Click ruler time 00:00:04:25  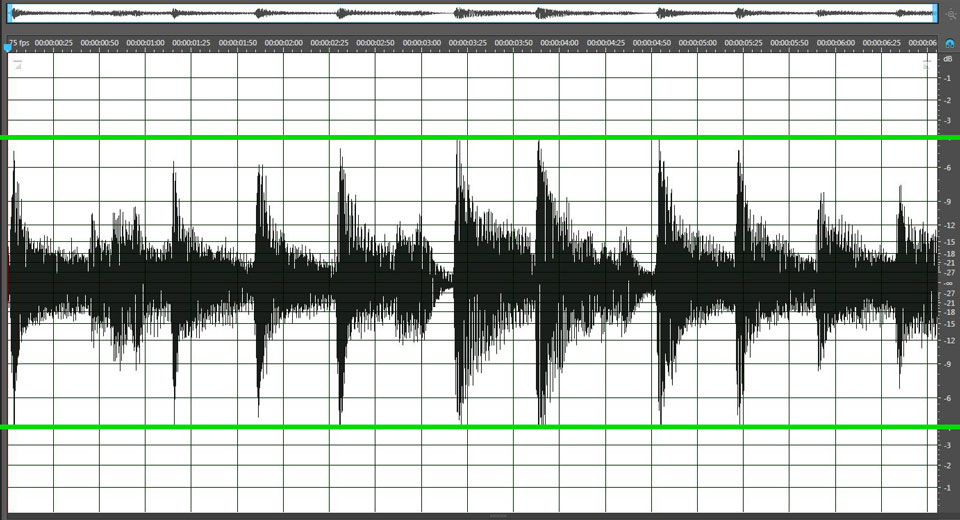pos(606,43)
